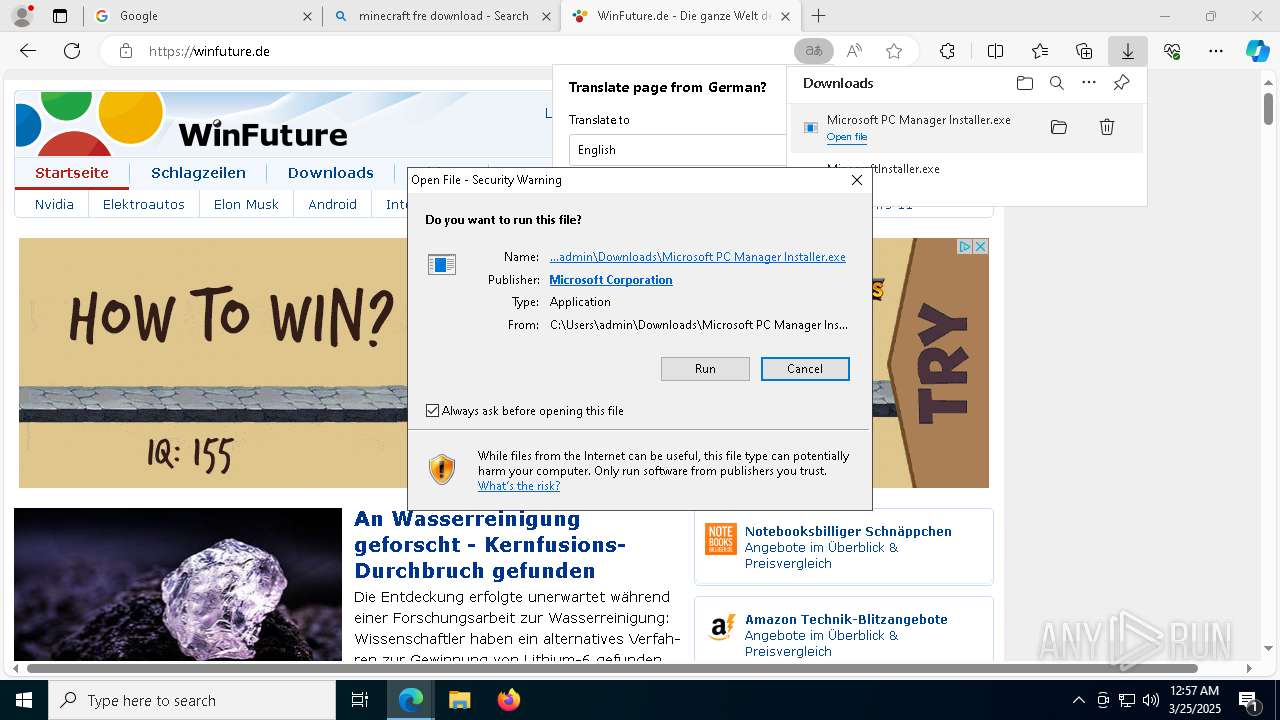
Task: Open the Downloads site menu
Action: pos(330,173)
